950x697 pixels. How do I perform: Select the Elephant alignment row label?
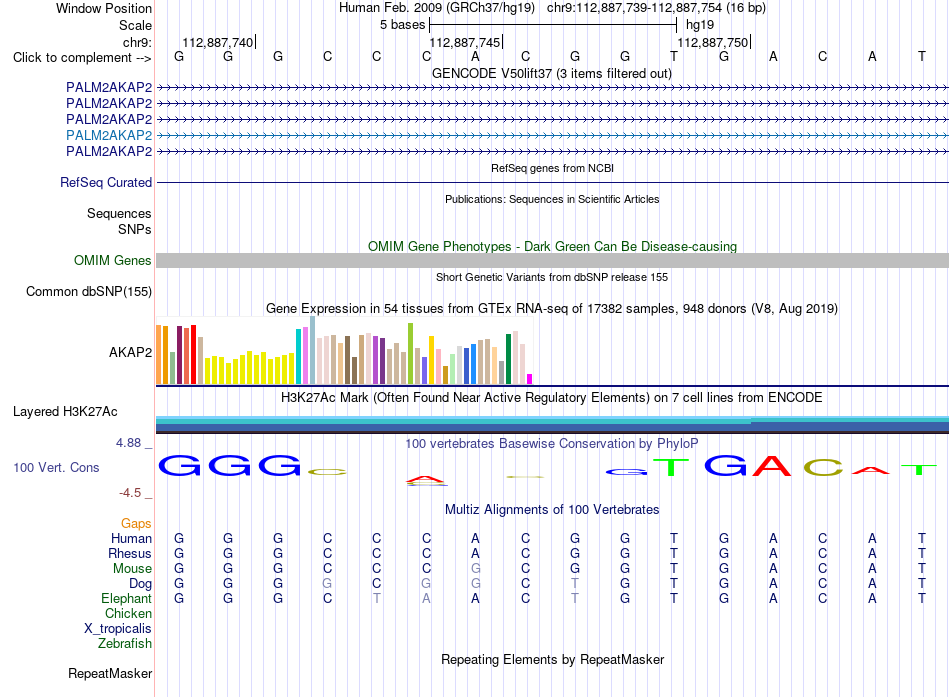click(x=126, y=598)
